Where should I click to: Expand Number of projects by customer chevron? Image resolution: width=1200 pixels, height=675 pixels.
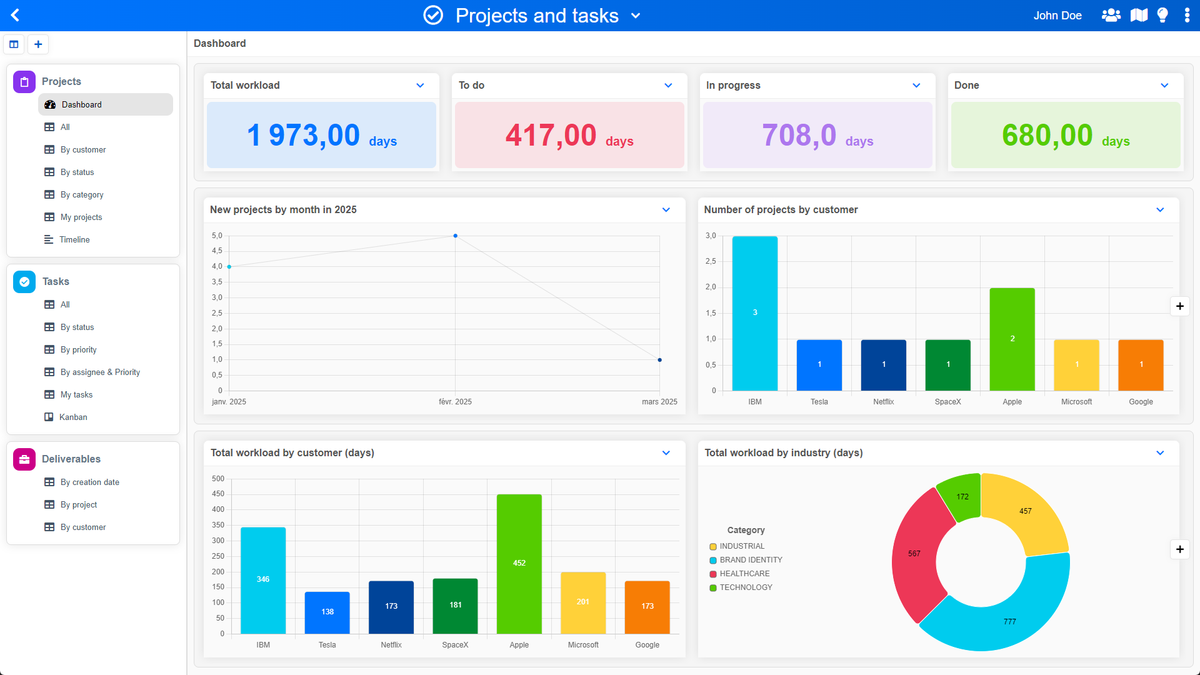1160,210
